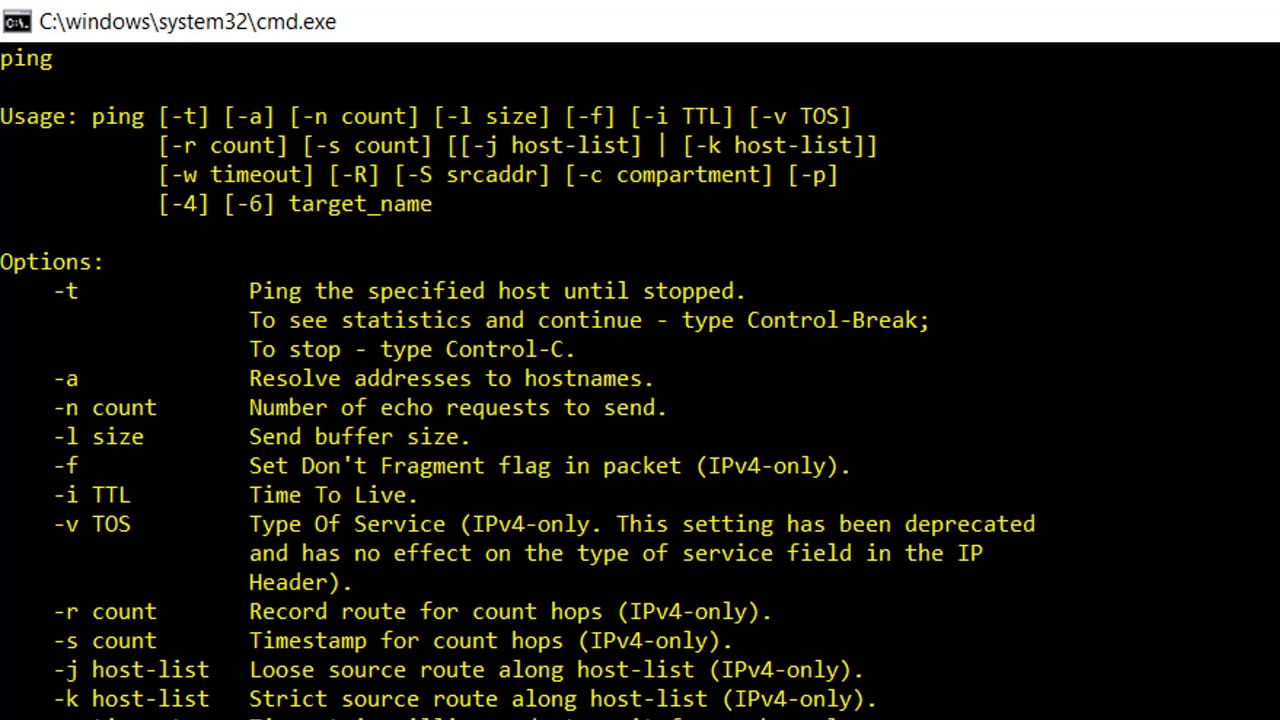
Task: Click the 'Send buffer size' description
Action: [x=359, y=436]
